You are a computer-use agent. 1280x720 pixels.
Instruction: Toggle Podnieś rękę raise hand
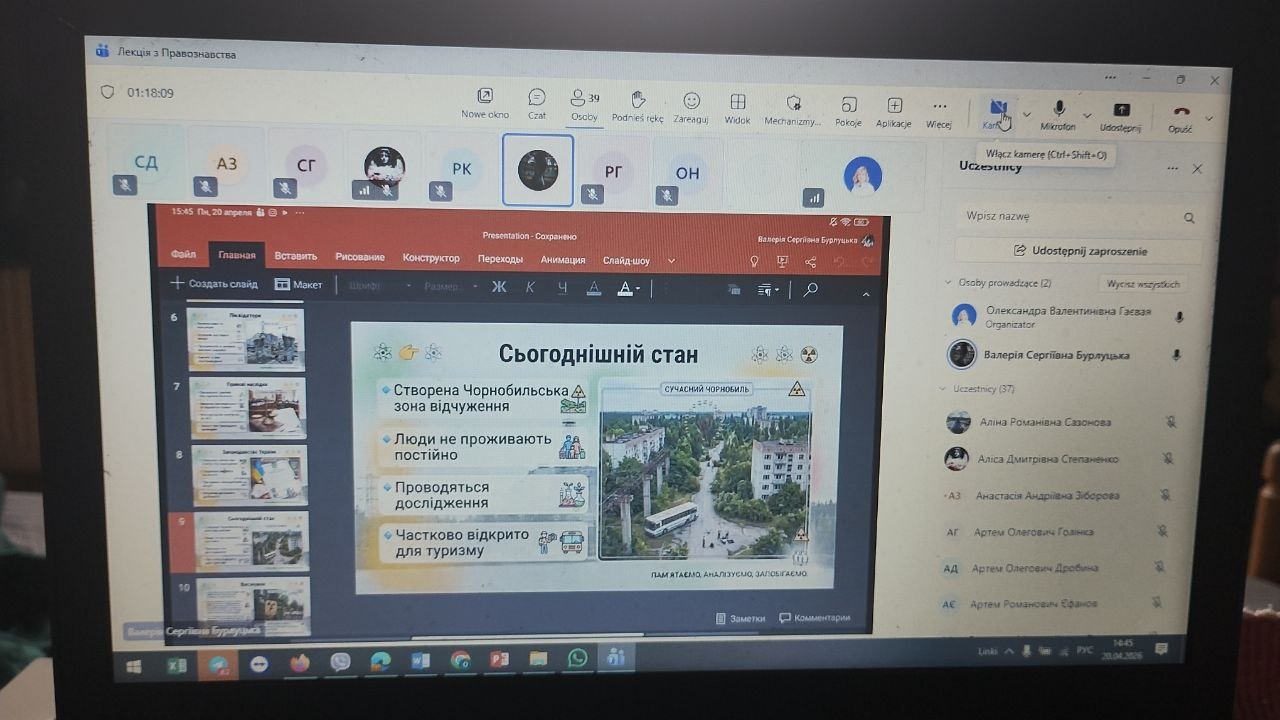638,100
